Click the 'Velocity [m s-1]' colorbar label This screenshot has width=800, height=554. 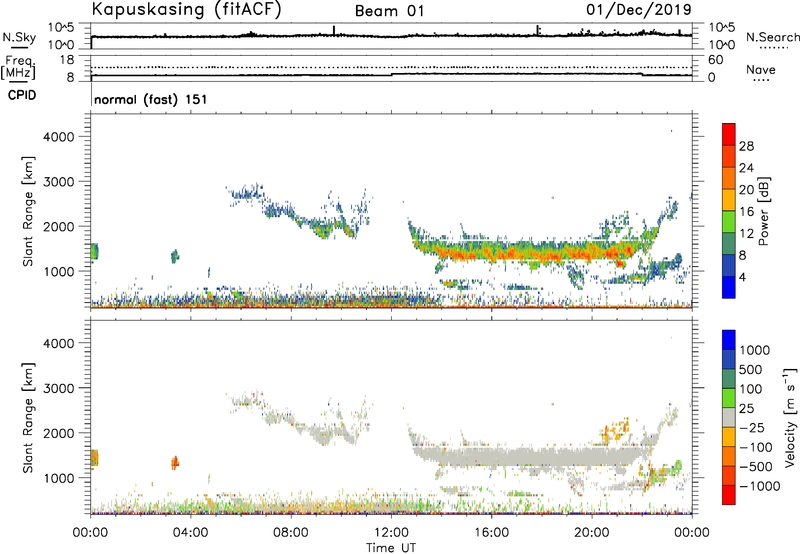point(790,417)
